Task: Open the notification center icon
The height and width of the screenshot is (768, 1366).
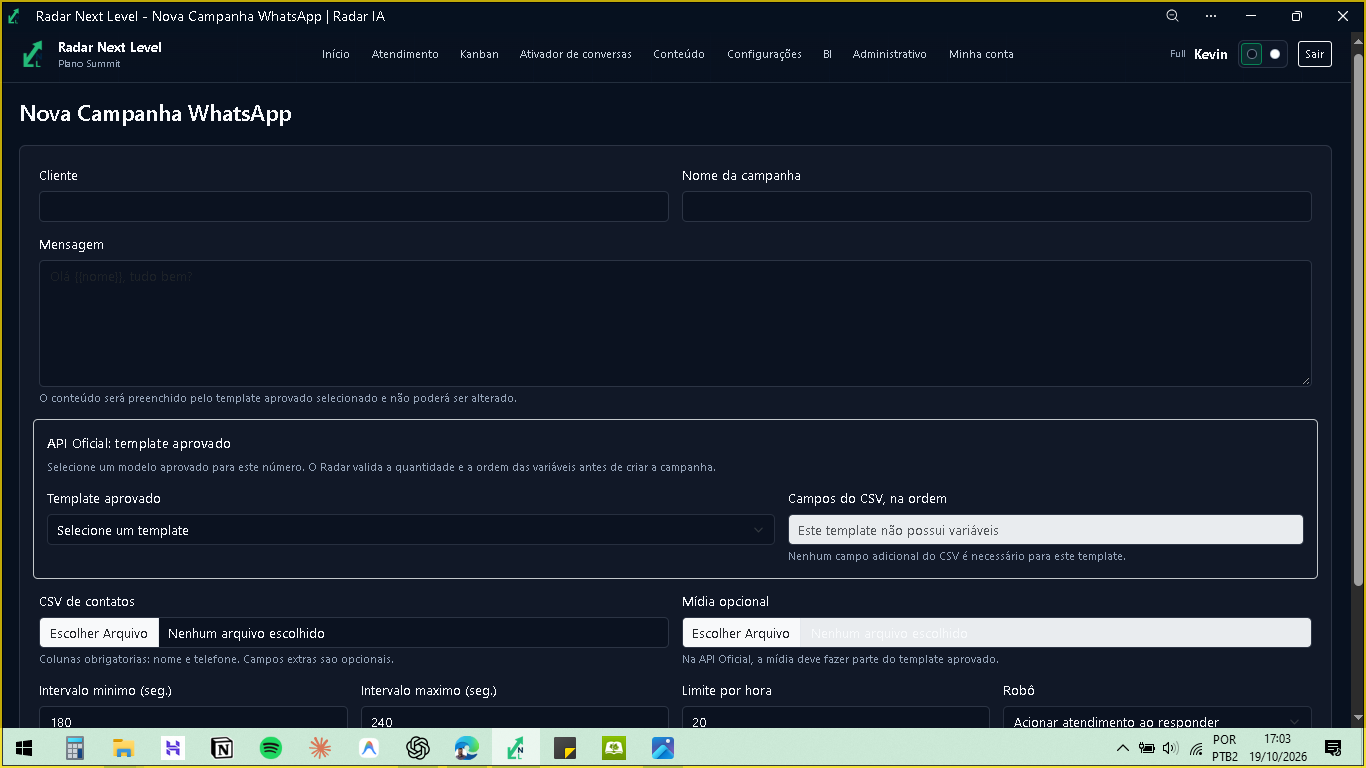Action: (x=1333, y=748)
